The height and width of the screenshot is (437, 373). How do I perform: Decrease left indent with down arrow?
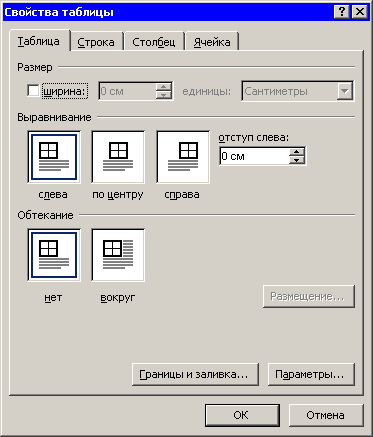pos(297,160)
